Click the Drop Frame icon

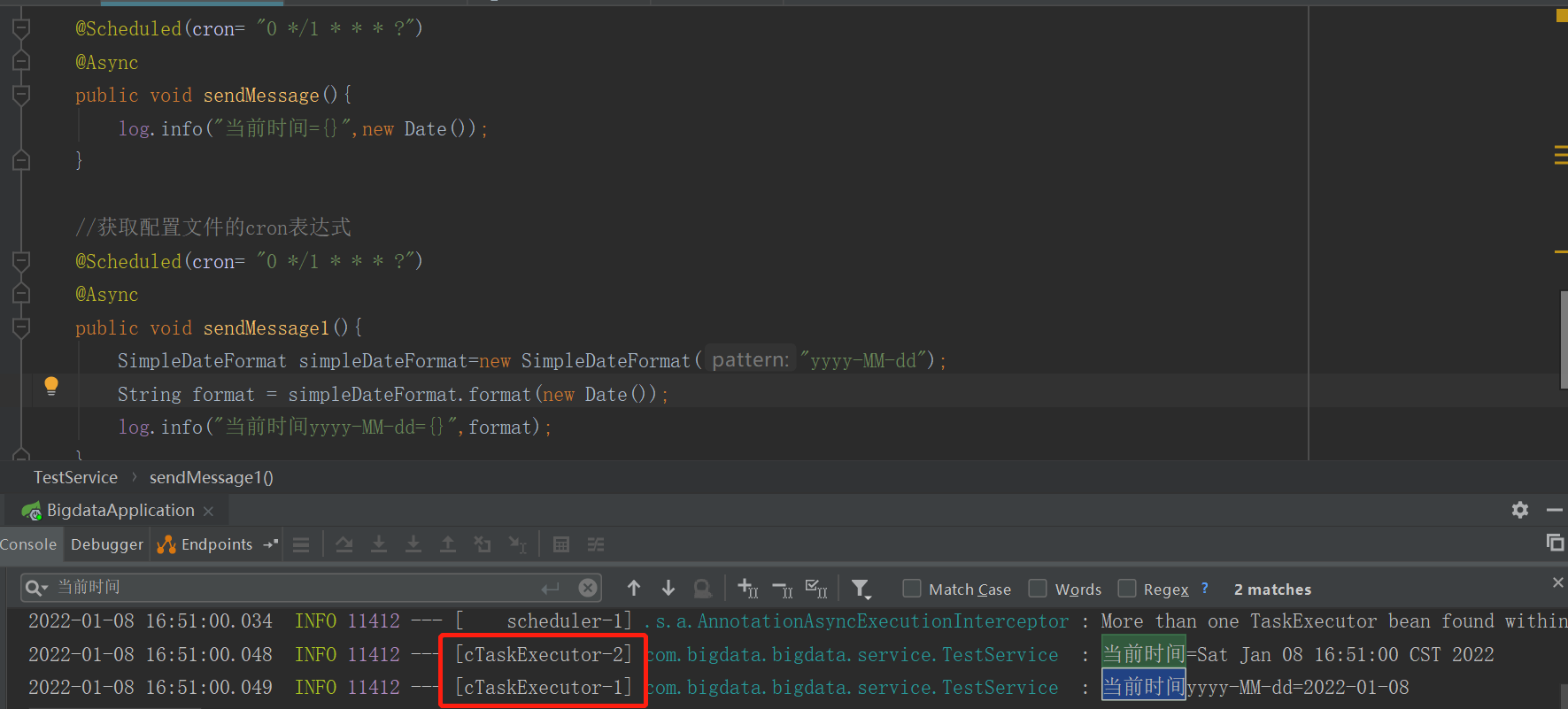coord(483,544)
